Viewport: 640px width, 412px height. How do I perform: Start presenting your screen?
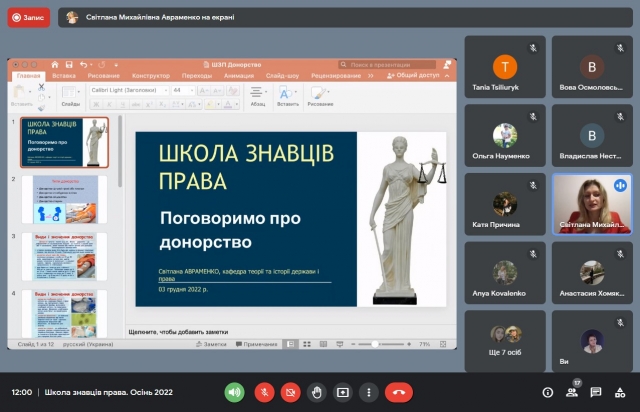(343, 392)
